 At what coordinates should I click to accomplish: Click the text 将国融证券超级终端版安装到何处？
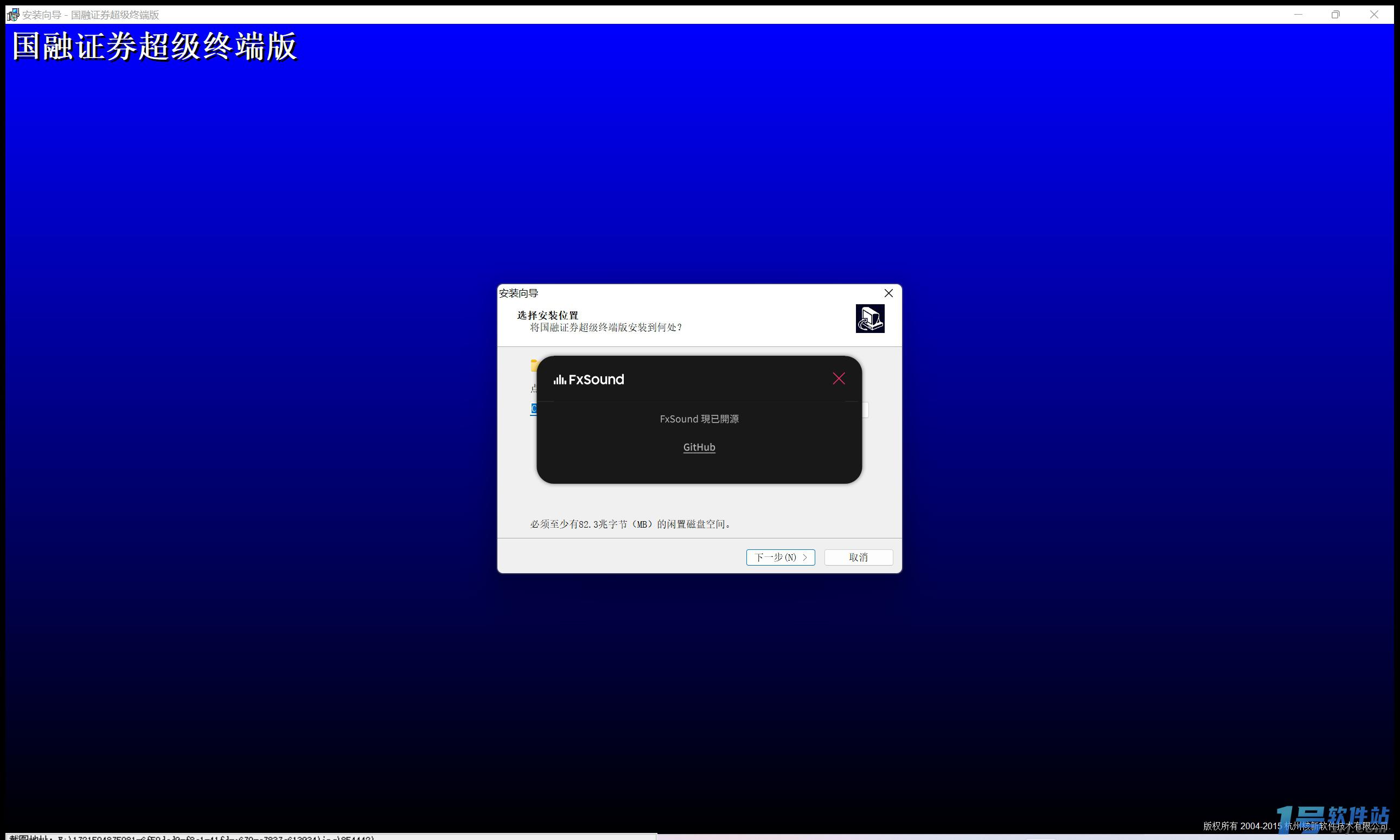pyautogui.click(x=606, y=327)
